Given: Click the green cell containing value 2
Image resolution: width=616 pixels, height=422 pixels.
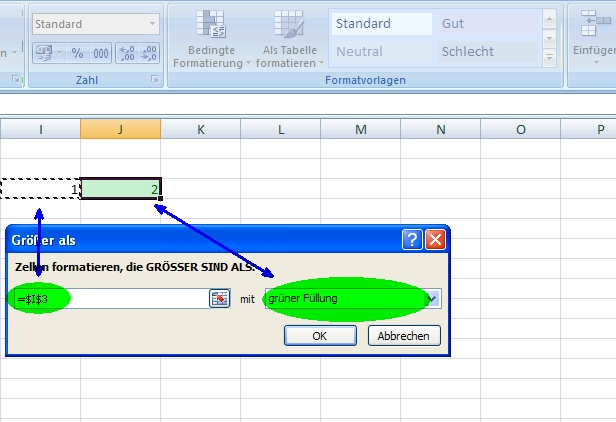Looking at the screenshot, I should point(121,189).
